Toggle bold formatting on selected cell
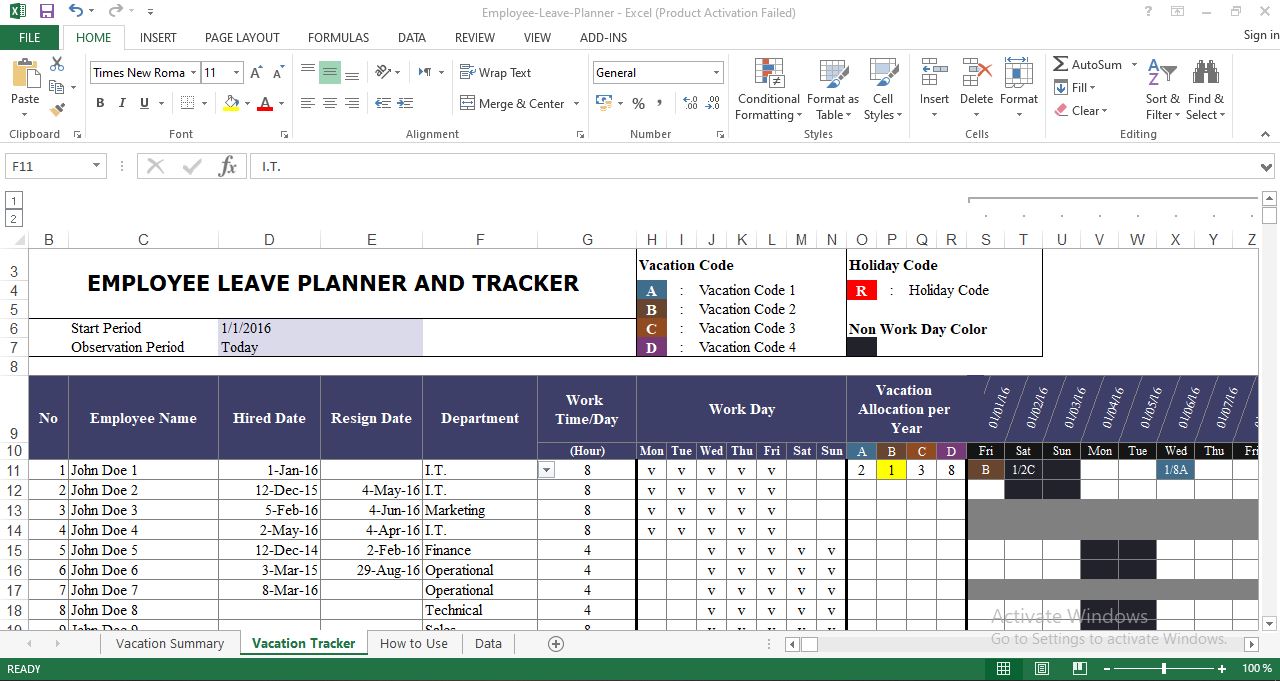 [x=99, y=102]
